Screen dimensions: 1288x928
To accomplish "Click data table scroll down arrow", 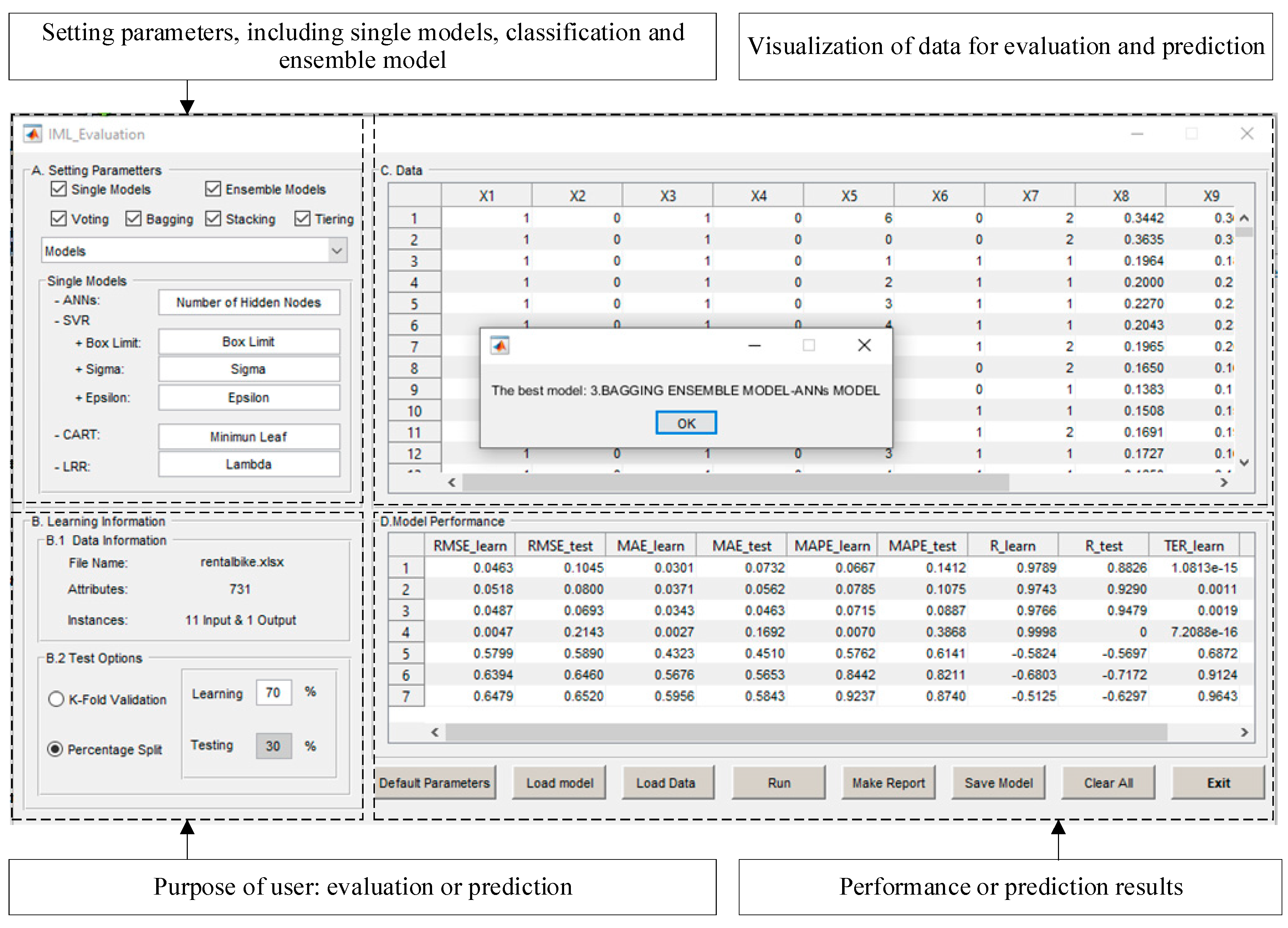I will 1244,462.
